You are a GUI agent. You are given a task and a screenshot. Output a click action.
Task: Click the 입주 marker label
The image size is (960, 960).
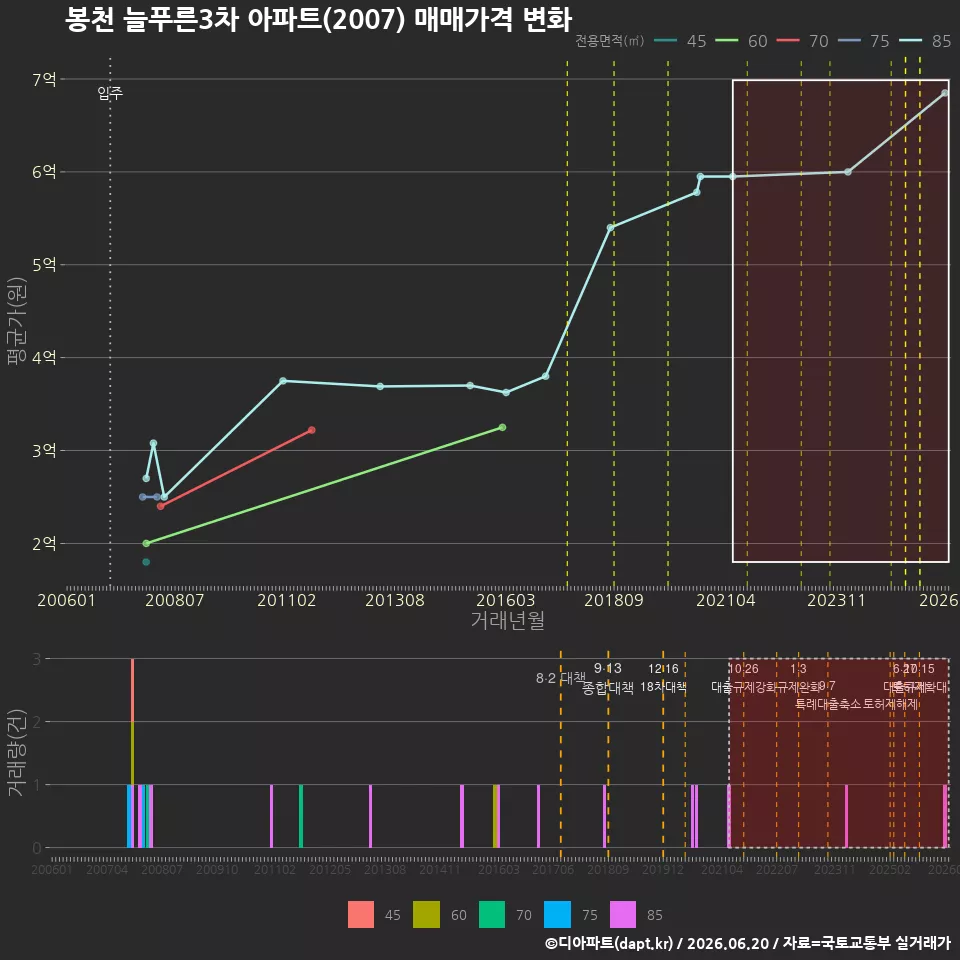110,93
